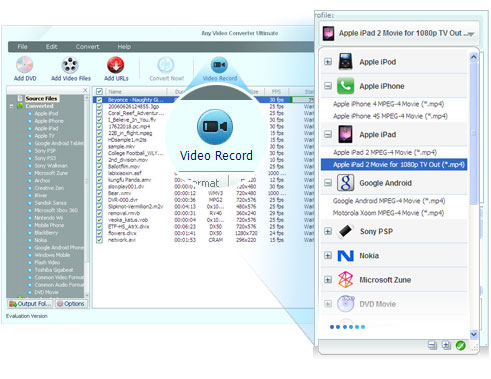Expand the Microsoft Zune group
This screenshot has height=379, width=491.
coord(328,280)
